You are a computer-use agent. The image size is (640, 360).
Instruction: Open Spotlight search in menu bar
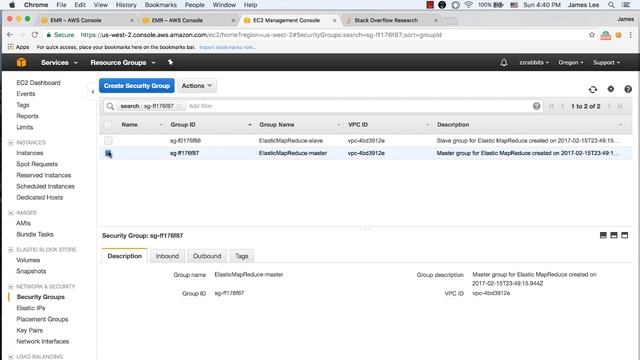[x=611, y=5]
